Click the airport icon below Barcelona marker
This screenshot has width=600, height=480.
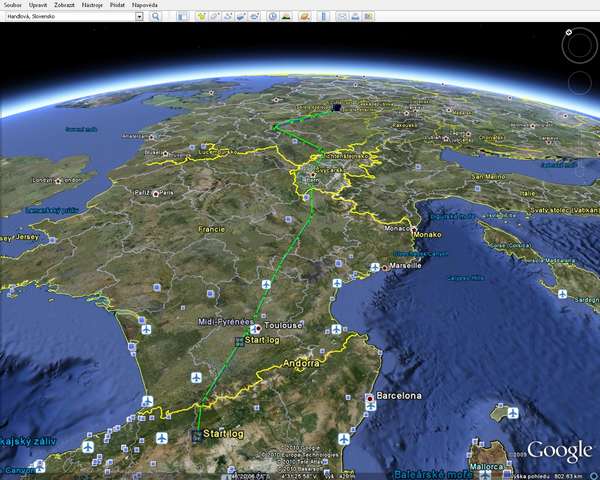(370, 406)
